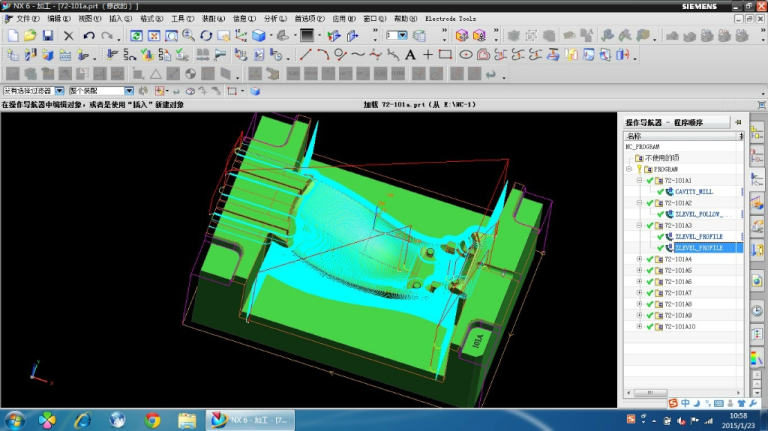Select the Text 'A' tool
The width and height of the screenshot is (768, 431).
[410, 55]
